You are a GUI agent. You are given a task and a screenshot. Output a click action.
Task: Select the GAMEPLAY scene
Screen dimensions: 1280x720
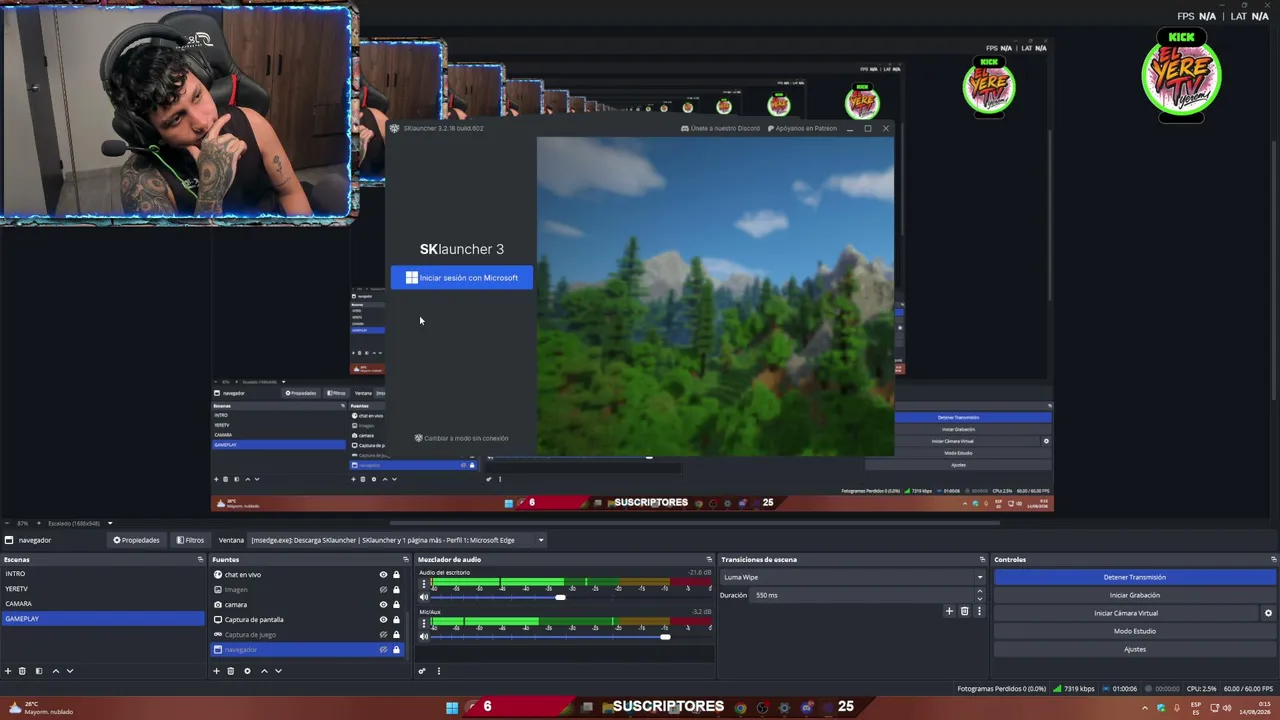tap(102, 619)
